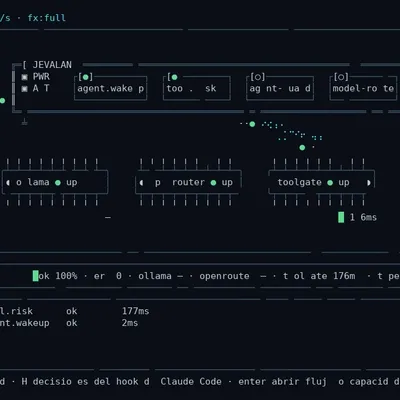Select the l.risk log row

[x=74, y=311]
